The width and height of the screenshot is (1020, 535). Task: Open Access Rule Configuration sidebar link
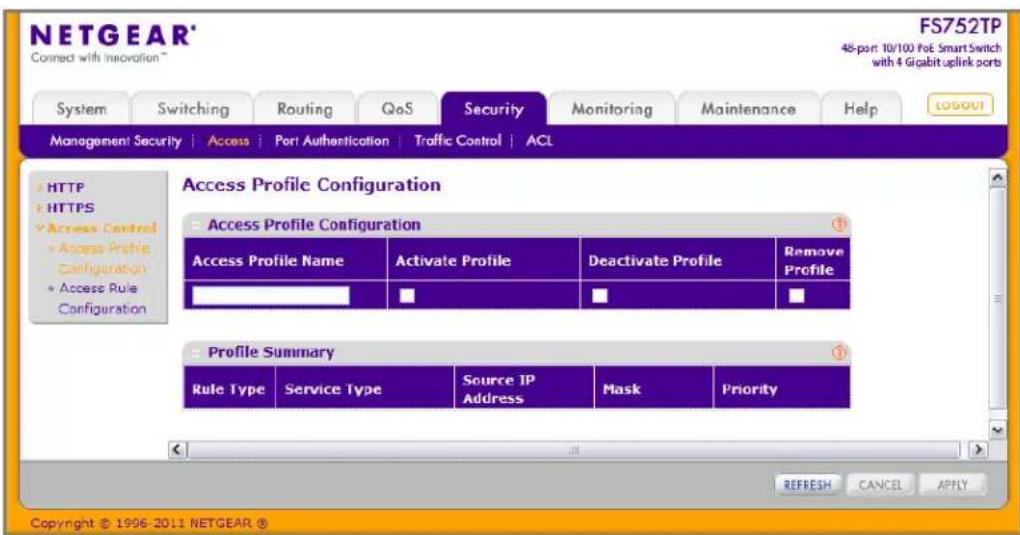101,298
